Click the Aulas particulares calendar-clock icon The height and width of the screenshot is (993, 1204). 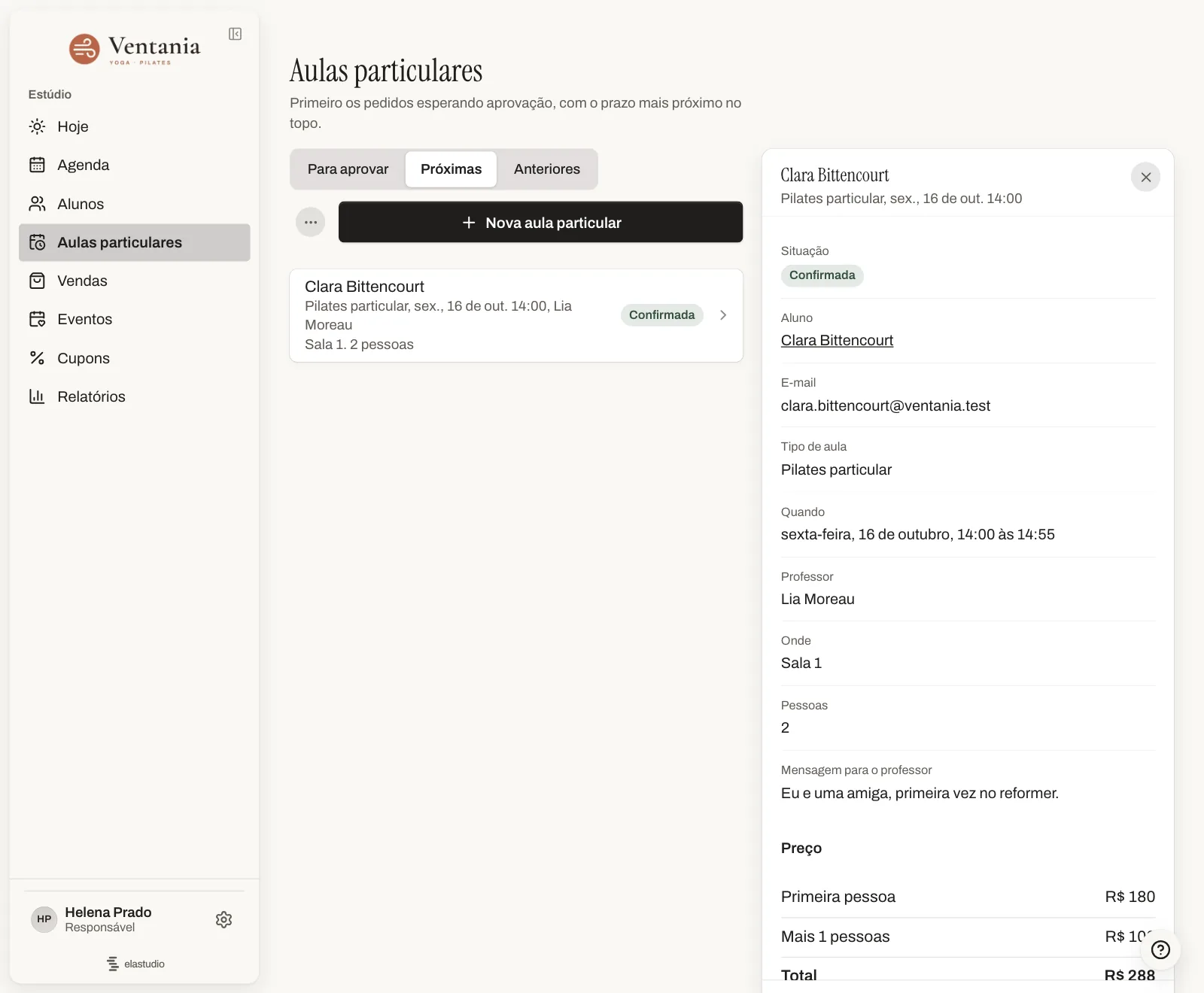37,242
